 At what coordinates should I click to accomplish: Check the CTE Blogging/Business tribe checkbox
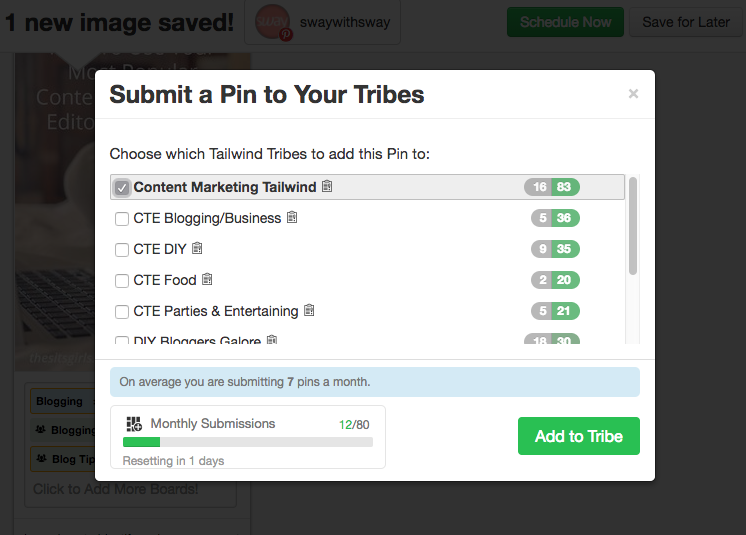tap(122, 219)
